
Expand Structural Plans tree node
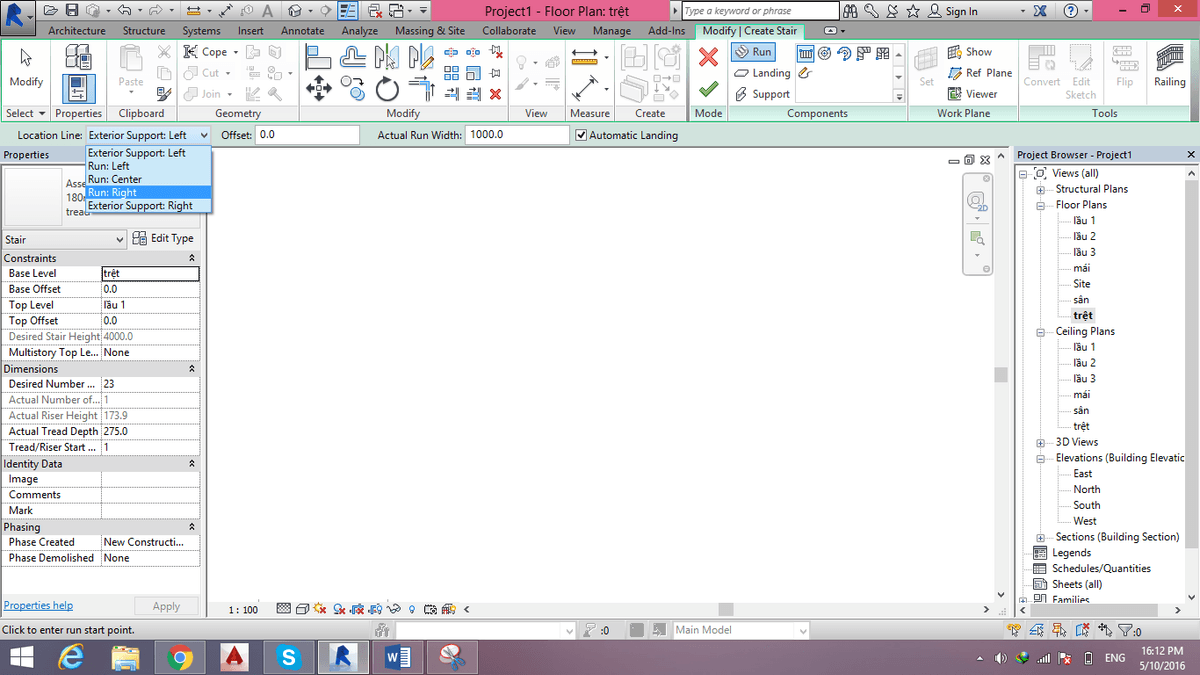(1041, 189)
